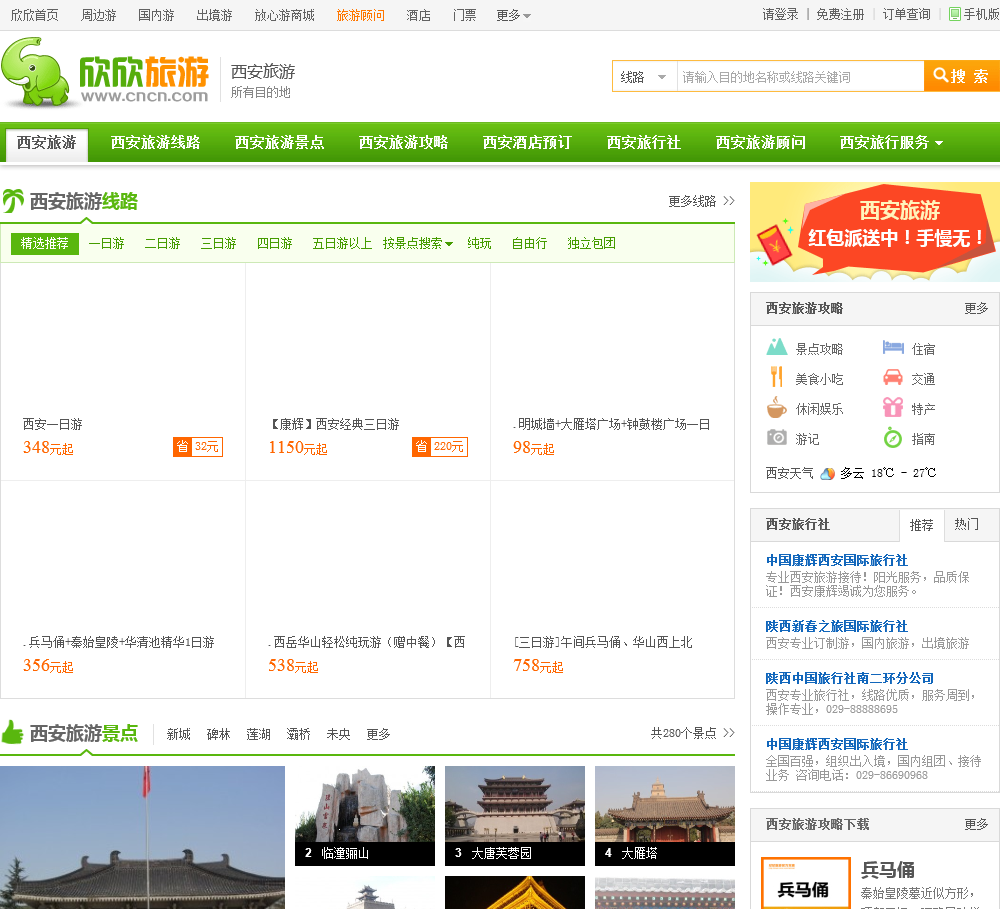Click the 景点攻略 mountain icon
The width and height of the screenshot is (1000, 909).
click(776, 347)
